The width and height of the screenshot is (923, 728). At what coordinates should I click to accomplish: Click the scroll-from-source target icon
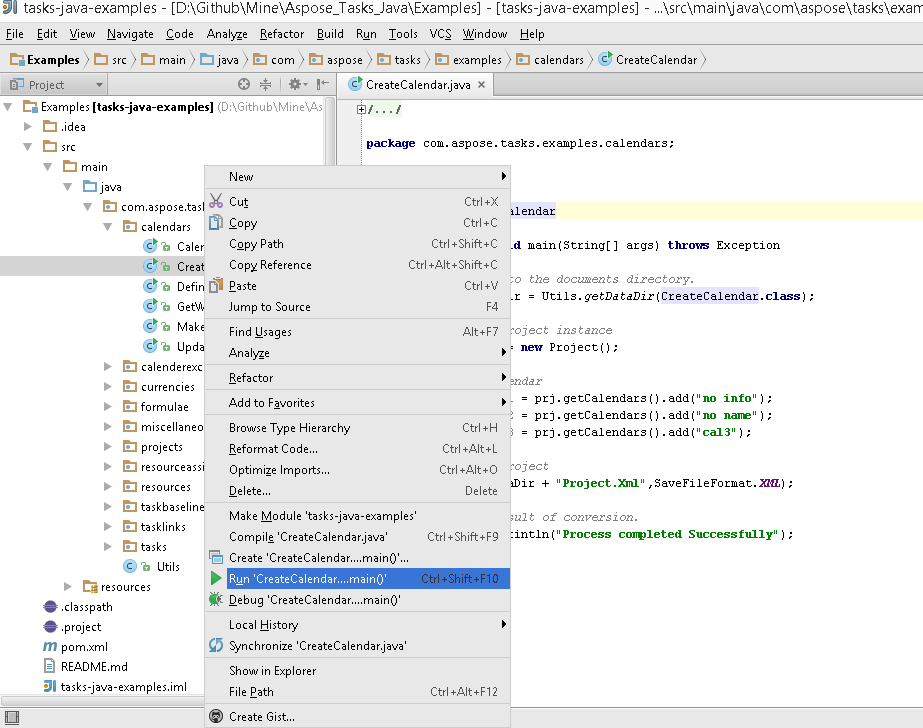[x=244, y=85]
